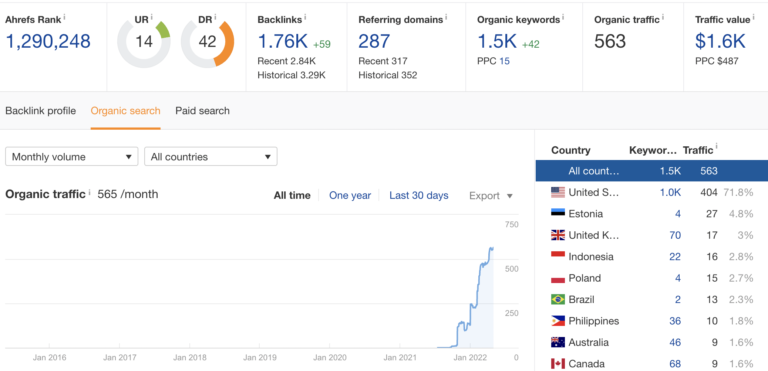
Task: Click the Australia flag icon
Action: (558, 342)
